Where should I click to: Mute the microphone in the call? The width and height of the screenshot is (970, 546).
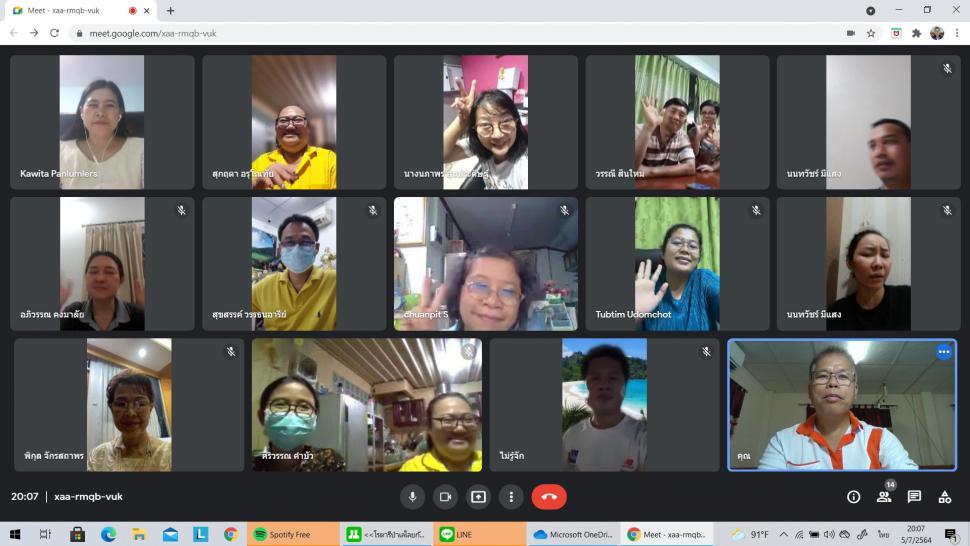(412, 497)
